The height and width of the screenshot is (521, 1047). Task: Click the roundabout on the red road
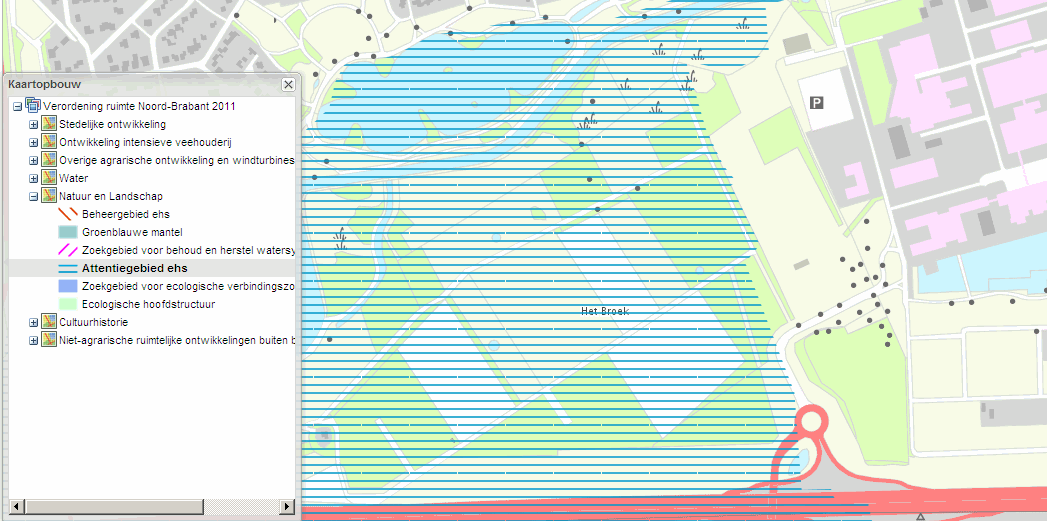click(x=811, y=421)
